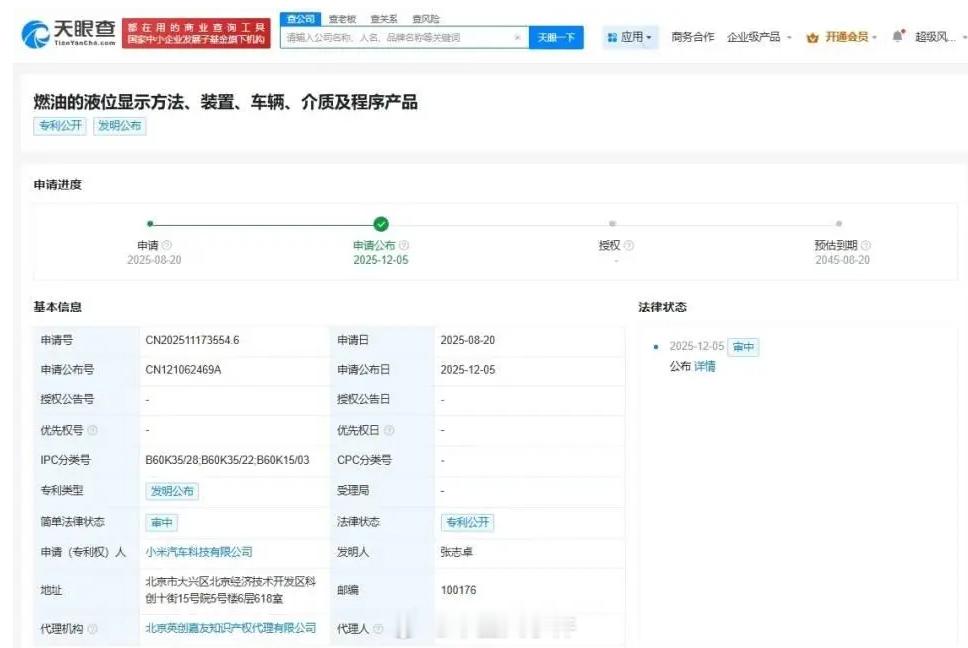
Task: Open 小米汽车科技有限公司 company link
Action: tap(199, 551)
